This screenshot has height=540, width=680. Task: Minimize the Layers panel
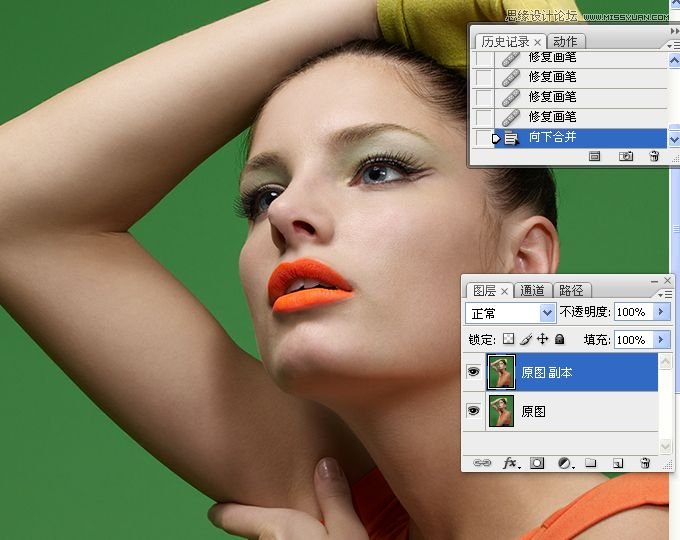654,281
